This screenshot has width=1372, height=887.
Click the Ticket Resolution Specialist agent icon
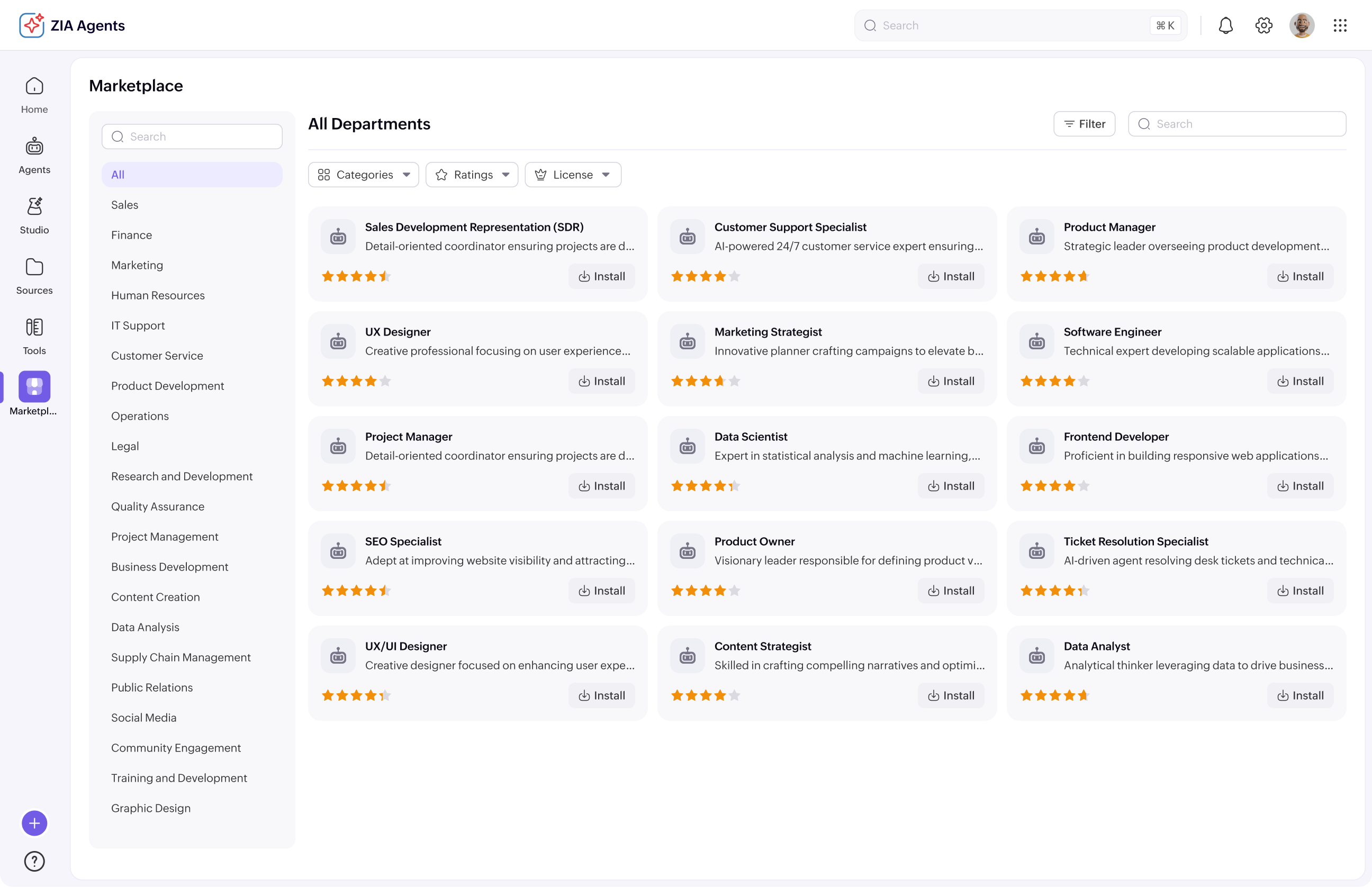click(1037, 551)
